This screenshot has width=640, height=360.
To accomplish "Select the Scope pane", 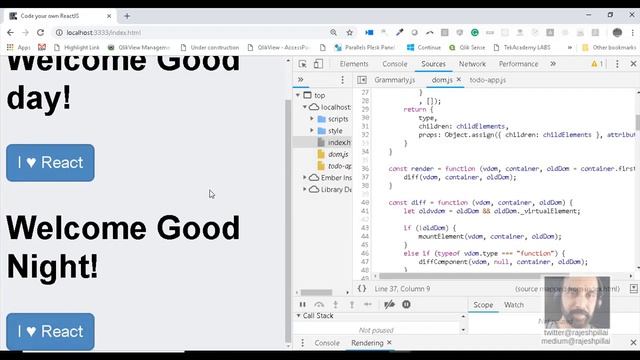I will click(483, 305).
